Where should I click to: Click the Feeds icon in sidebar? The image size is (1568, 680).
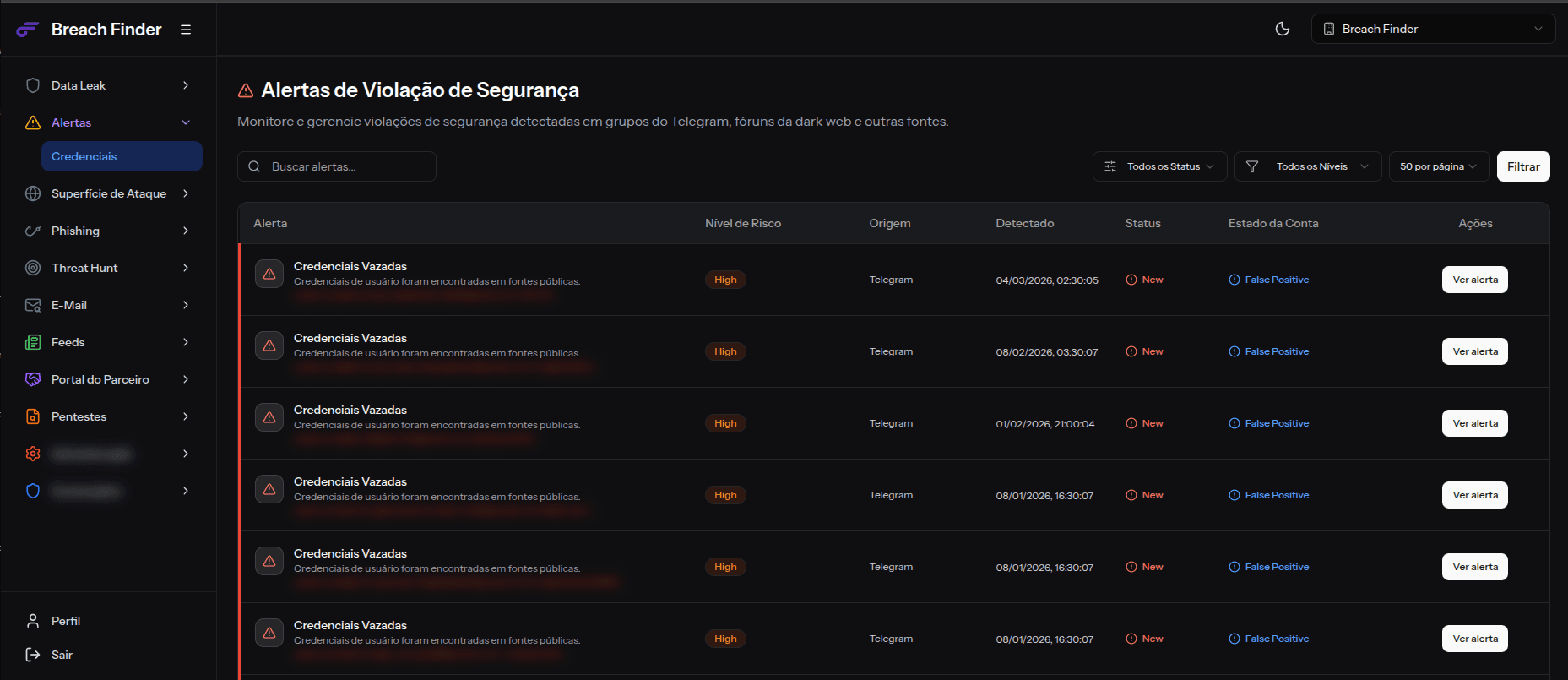(33, 342)
